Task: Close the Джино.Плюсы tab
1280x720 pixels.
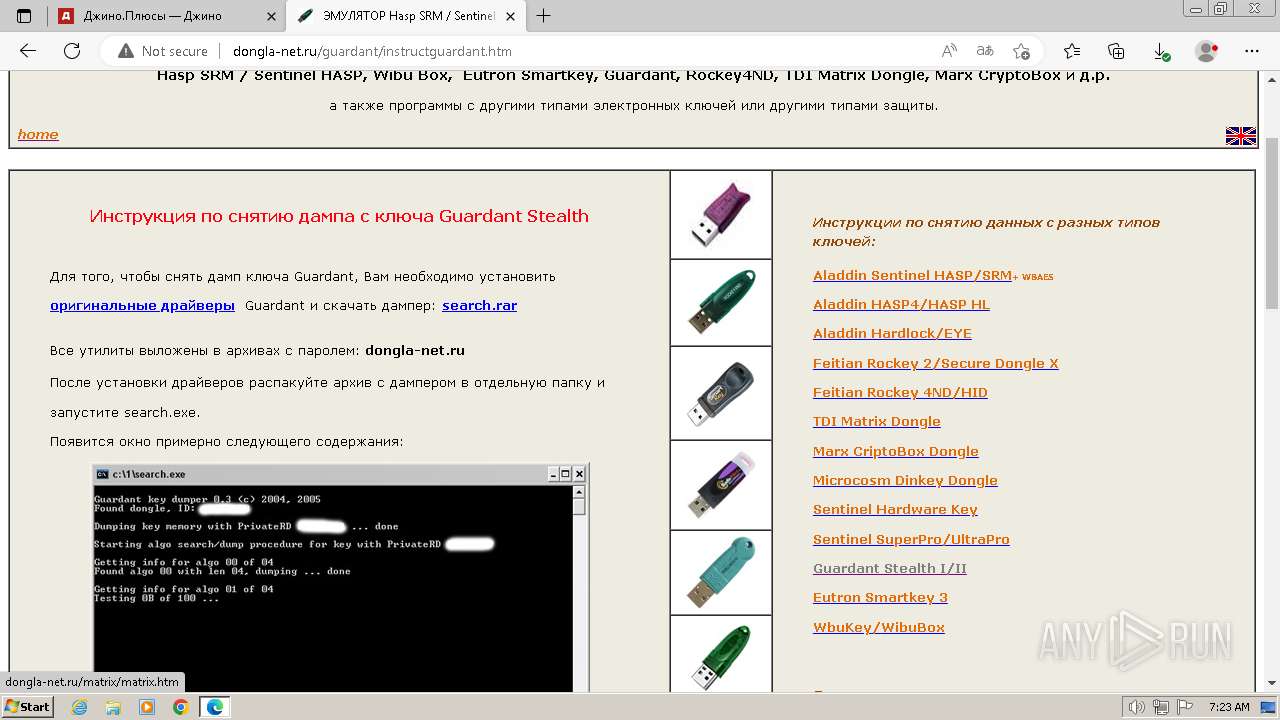Action: point(270,16)
